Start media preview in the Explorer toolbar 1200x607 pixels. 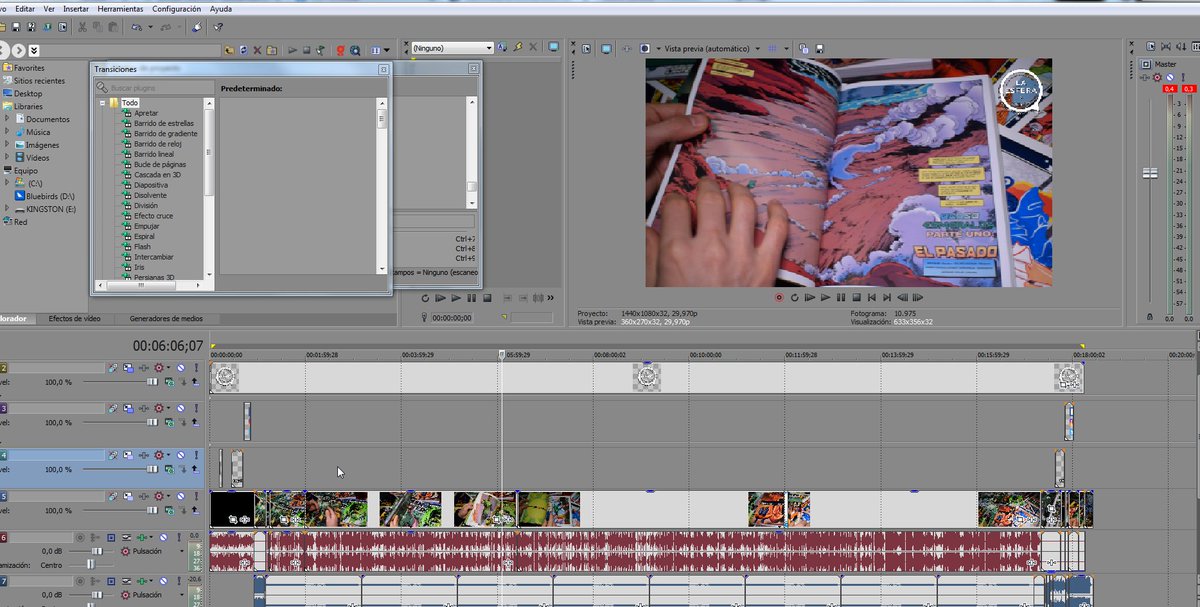(x=293, y=50)
